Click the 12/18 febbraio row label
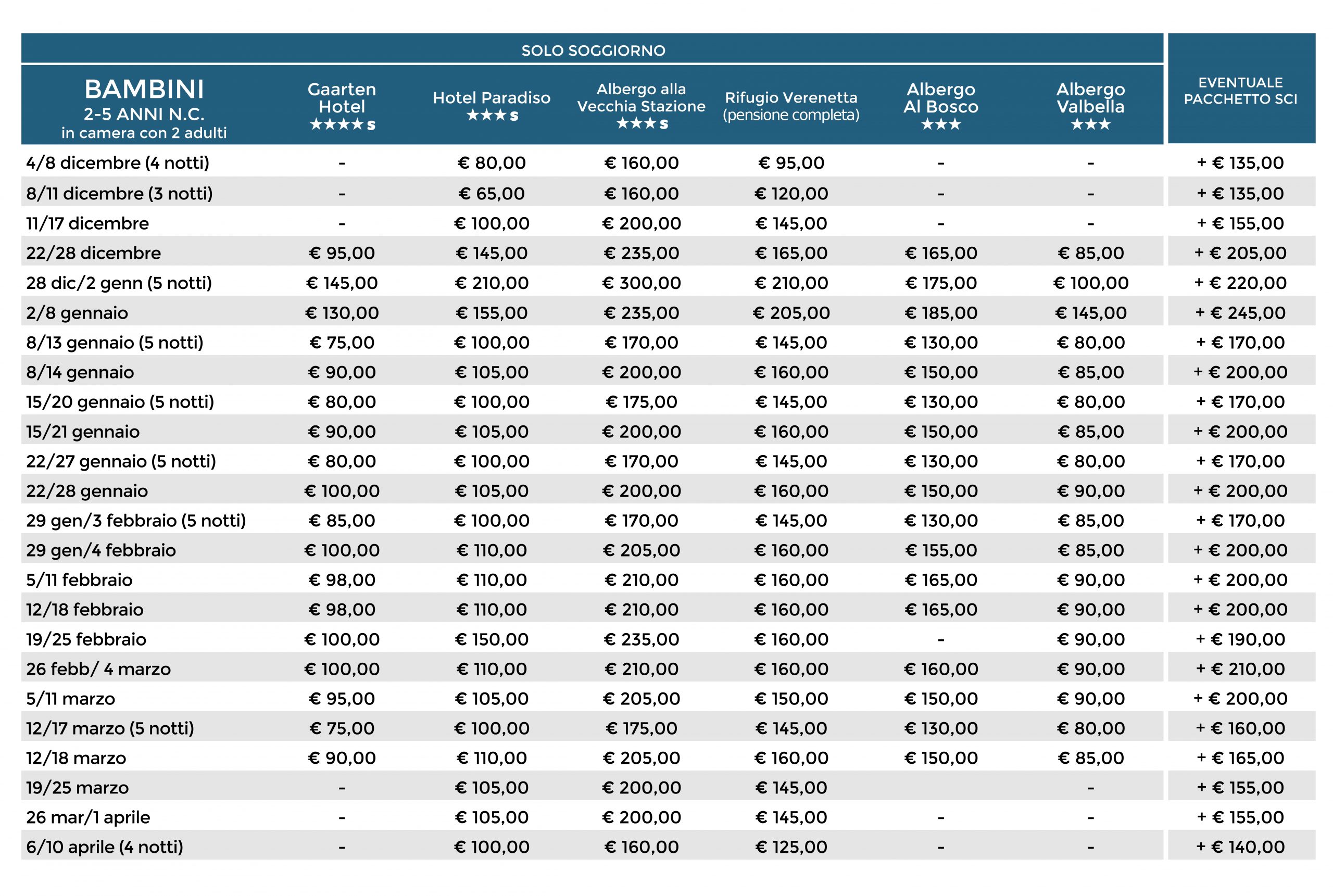1333x896 pixels. [x=84, y=610]
